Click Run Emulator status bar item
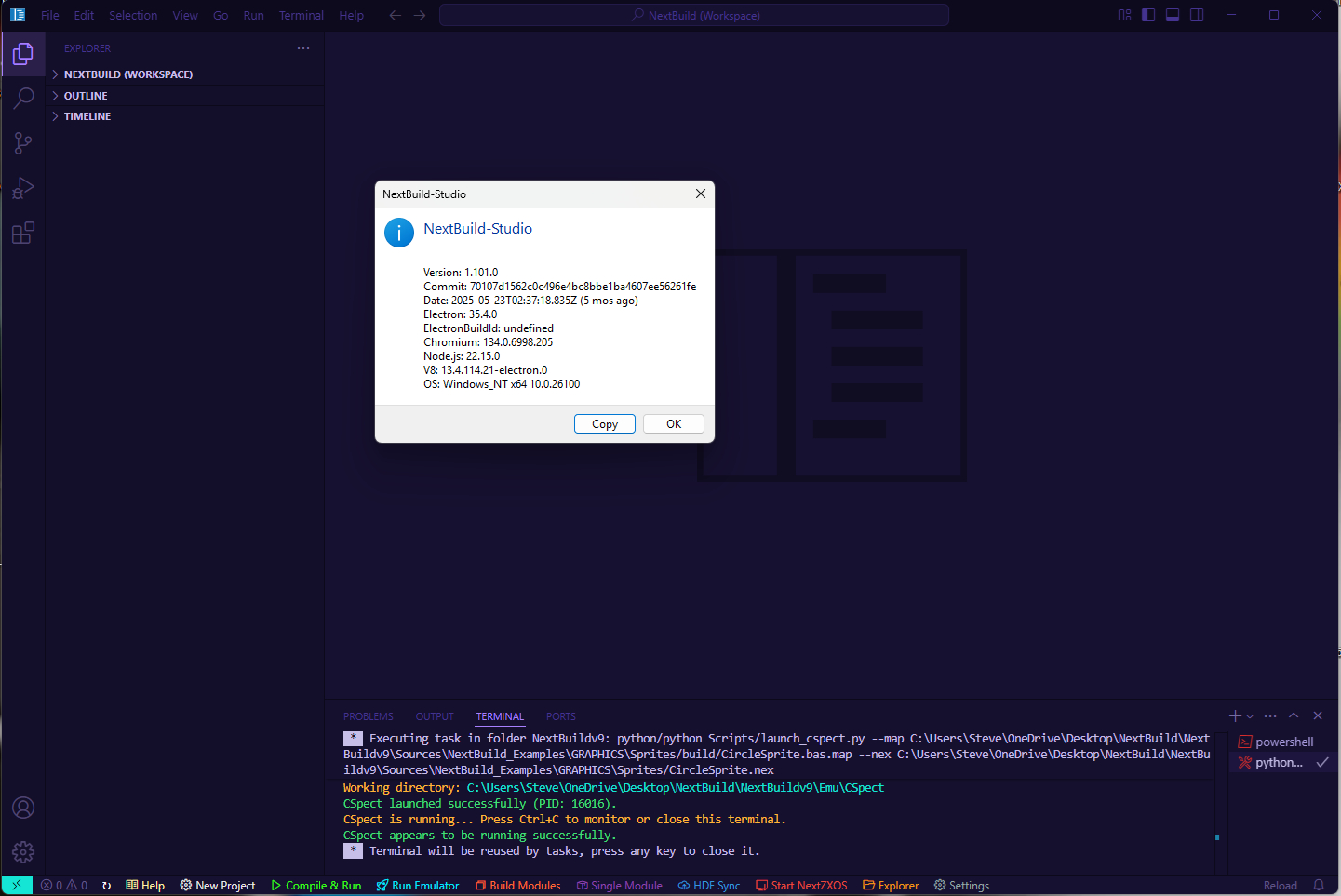Image resolution: width=1341 pixels, height=896 pixels. click(418, 886)
